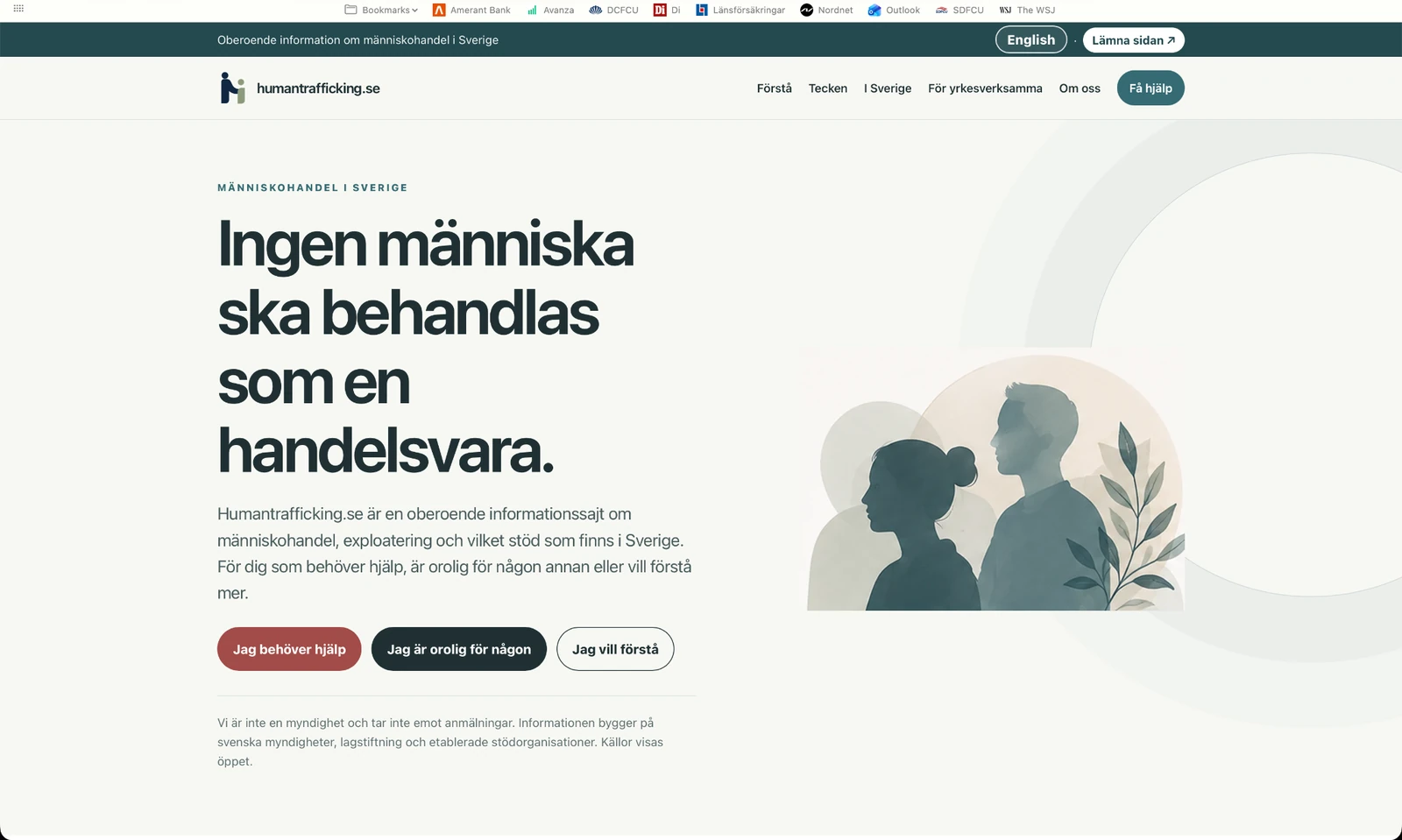Click the humantrafficking.se logo icon
1402x840 pixels.
tap(232, 88)
